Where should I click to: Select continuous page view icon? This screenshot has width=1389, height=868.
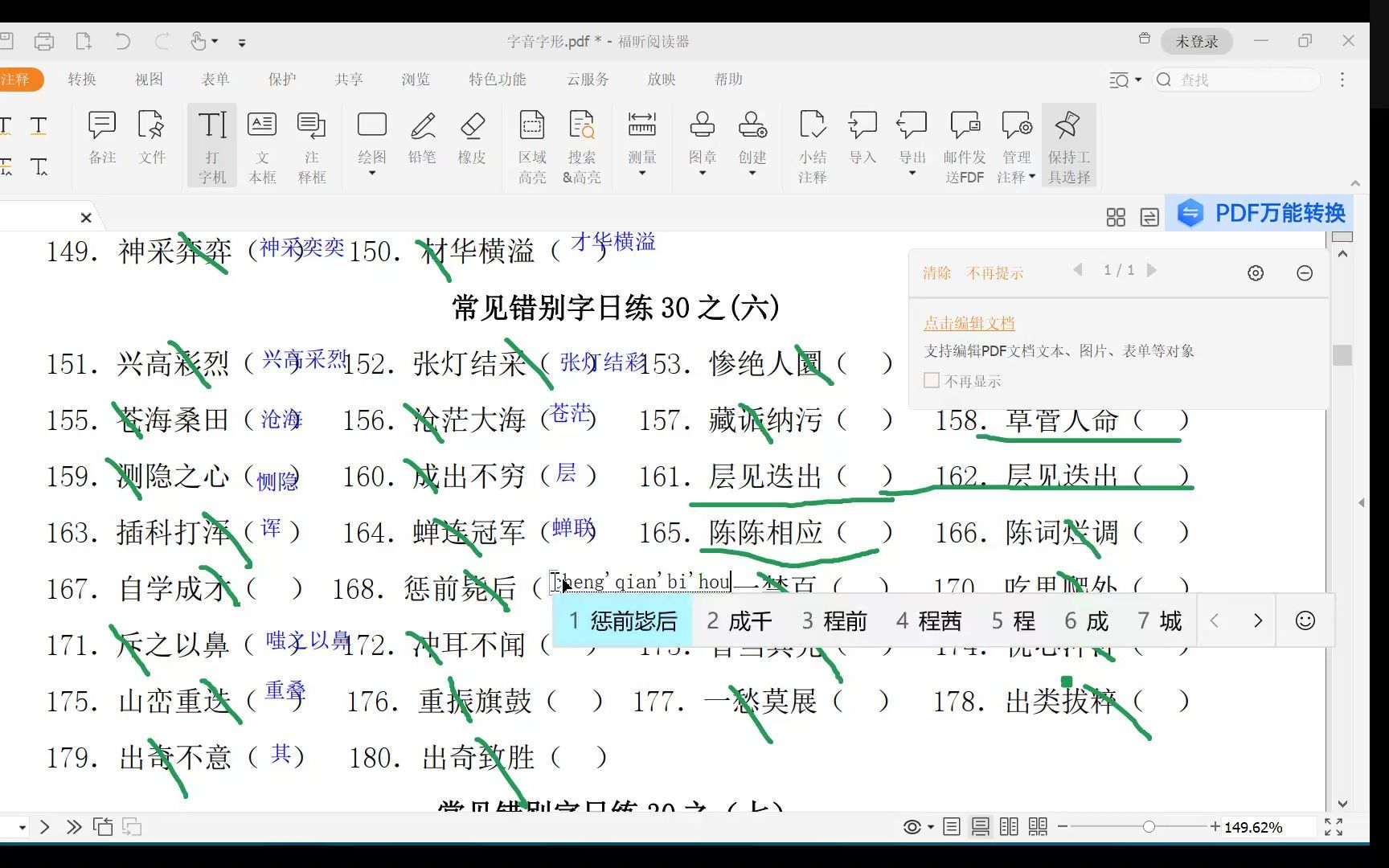point(981,827)
